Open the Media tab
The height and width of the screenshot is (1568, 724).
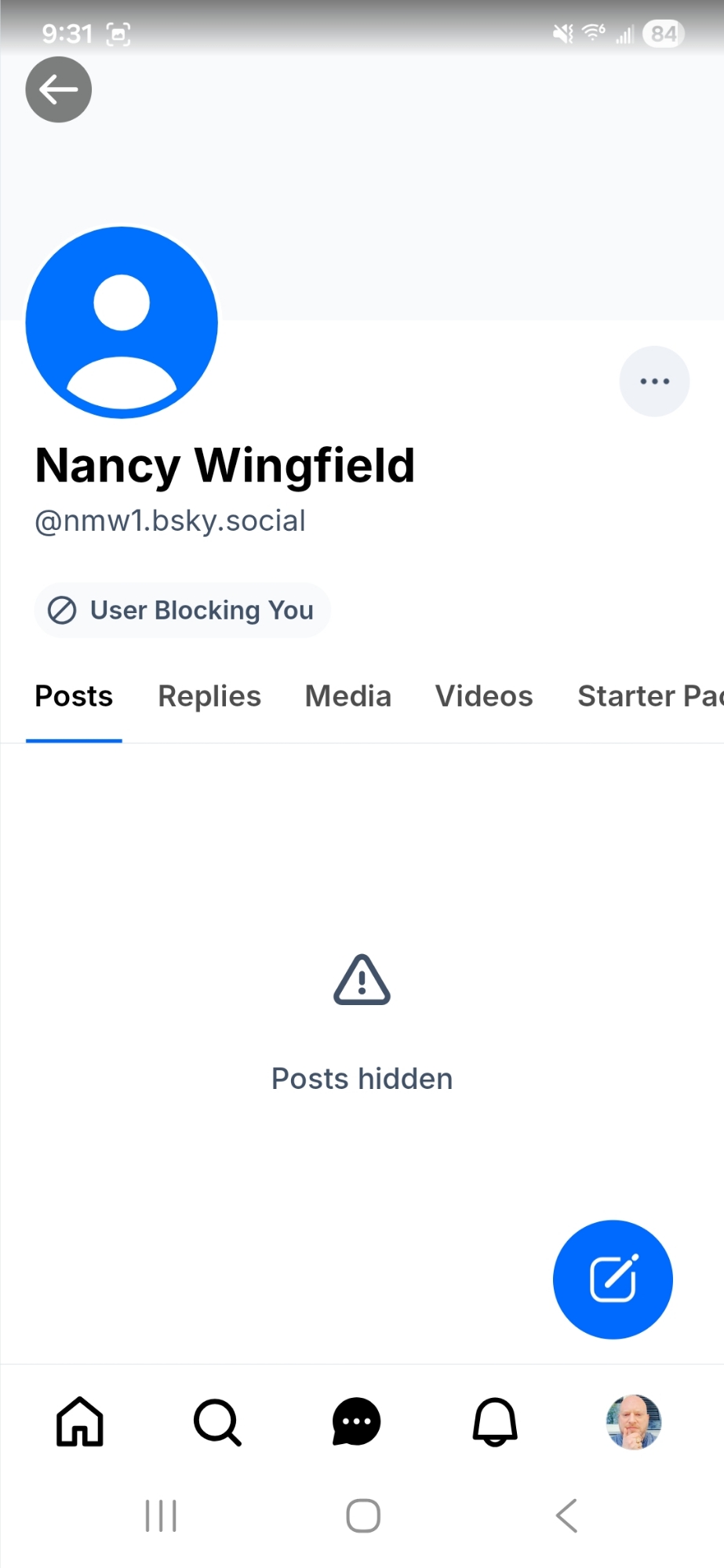click(347, 696)
